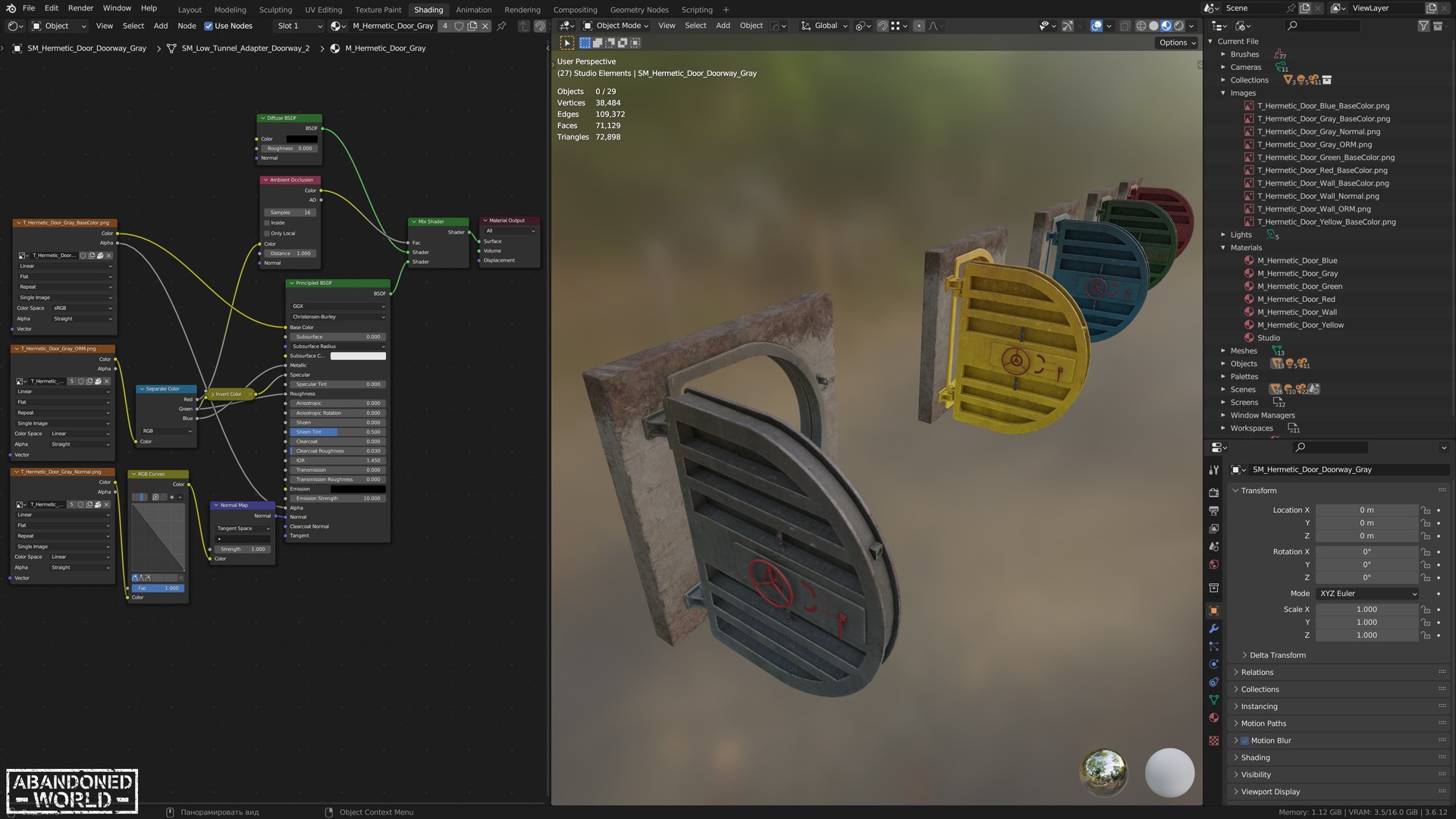1456x819 pixels.
Task: Click the viewport Options button
Action: 1177,42
